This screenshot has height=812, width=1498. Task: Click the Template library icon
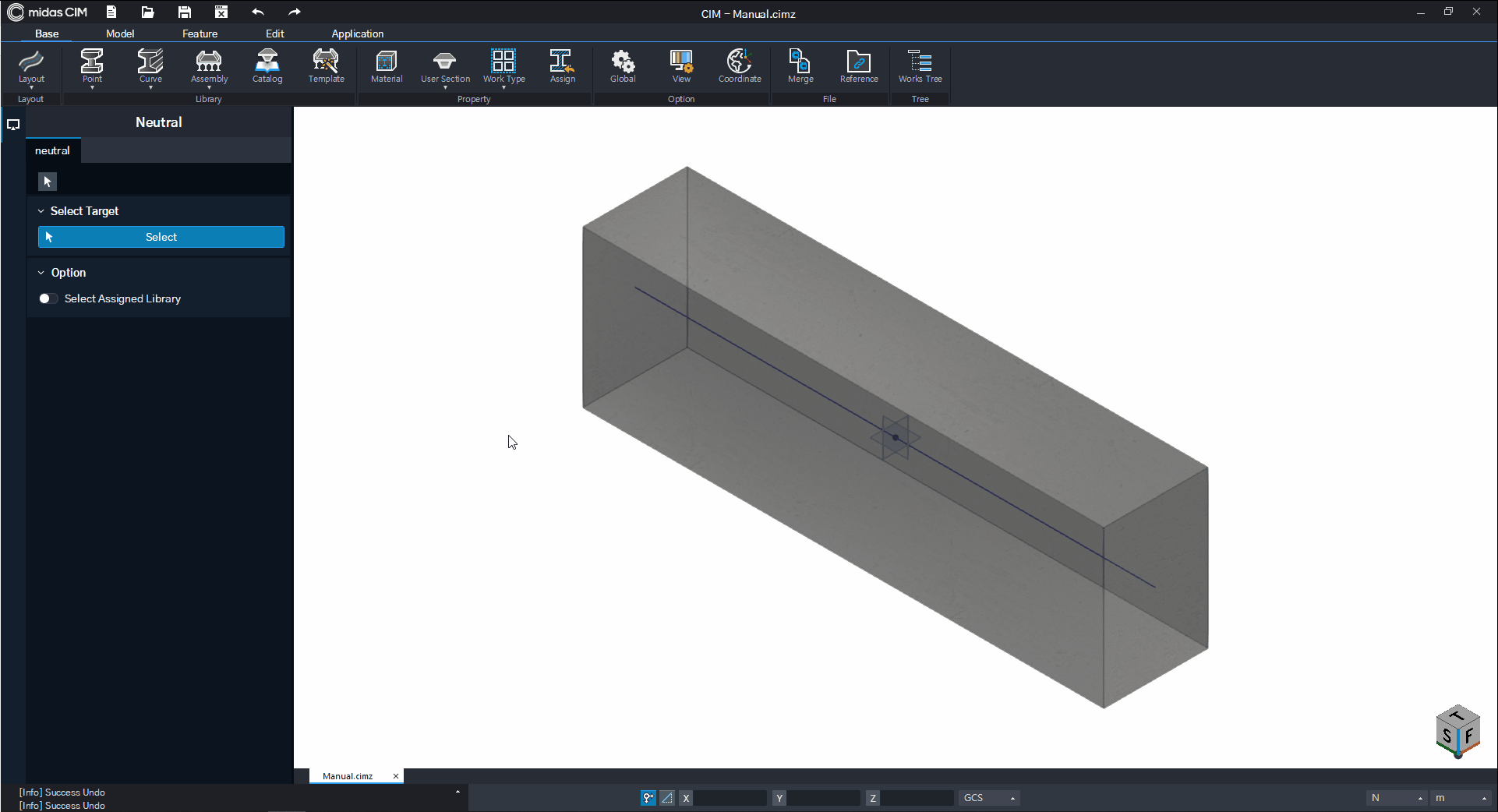pos(326,66)
